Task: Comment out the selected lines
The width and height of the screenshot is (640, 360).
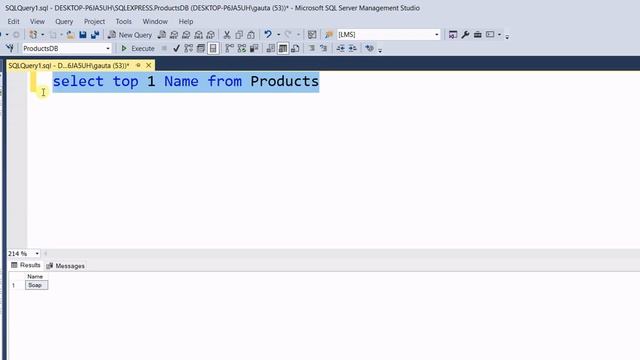Action: coord(312,48)
